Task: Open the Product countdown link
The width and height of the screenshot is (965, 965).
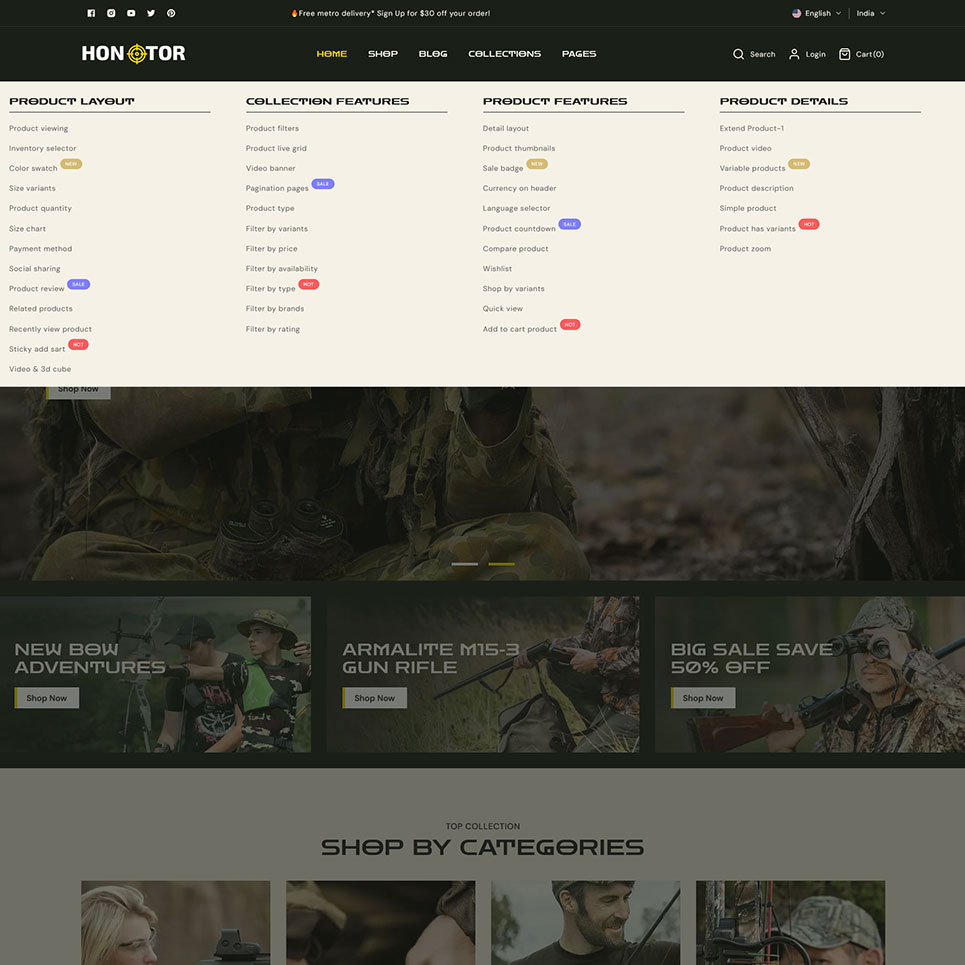Action: coord(519,229)
